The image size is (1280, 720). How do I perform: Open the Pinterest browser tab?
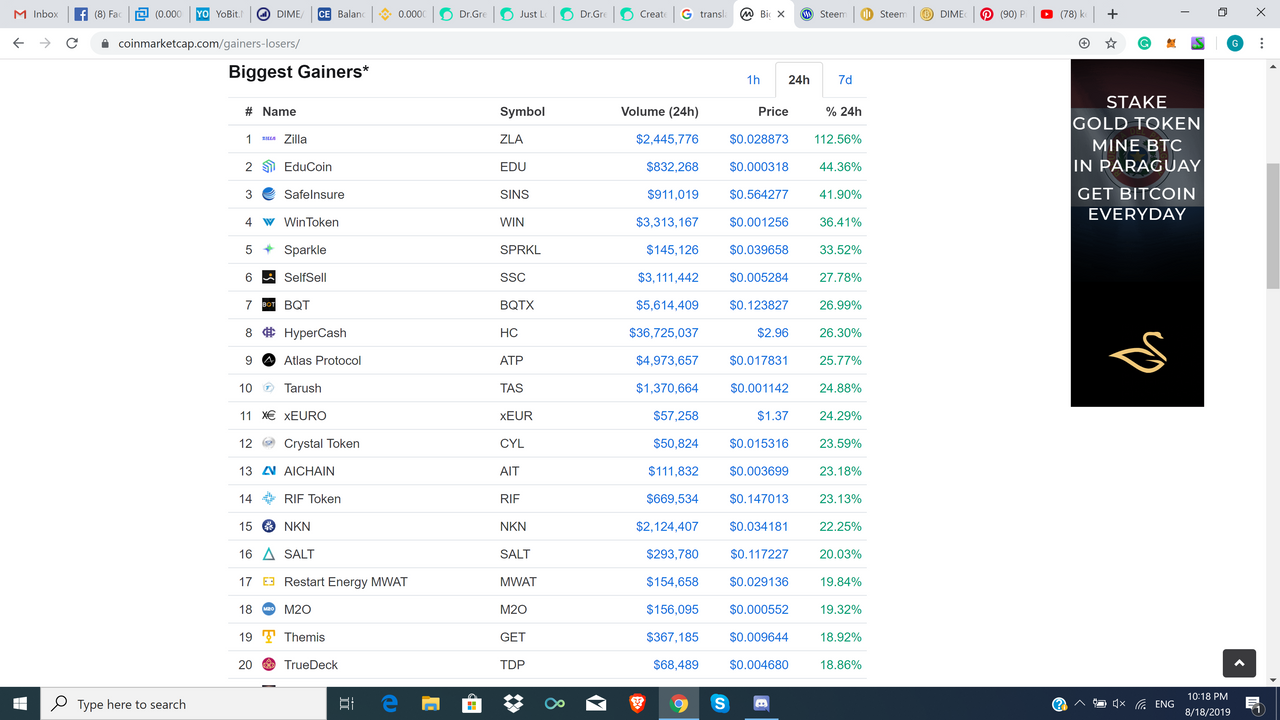point(1003,14)
